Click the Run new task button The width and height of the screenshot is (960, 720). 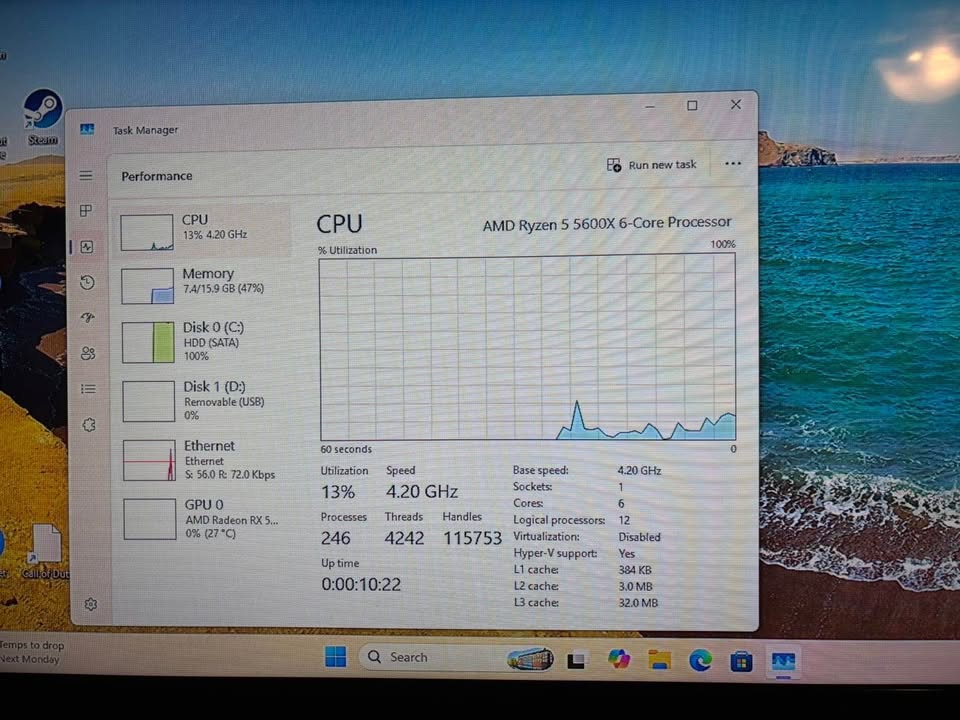coord(652,165)
